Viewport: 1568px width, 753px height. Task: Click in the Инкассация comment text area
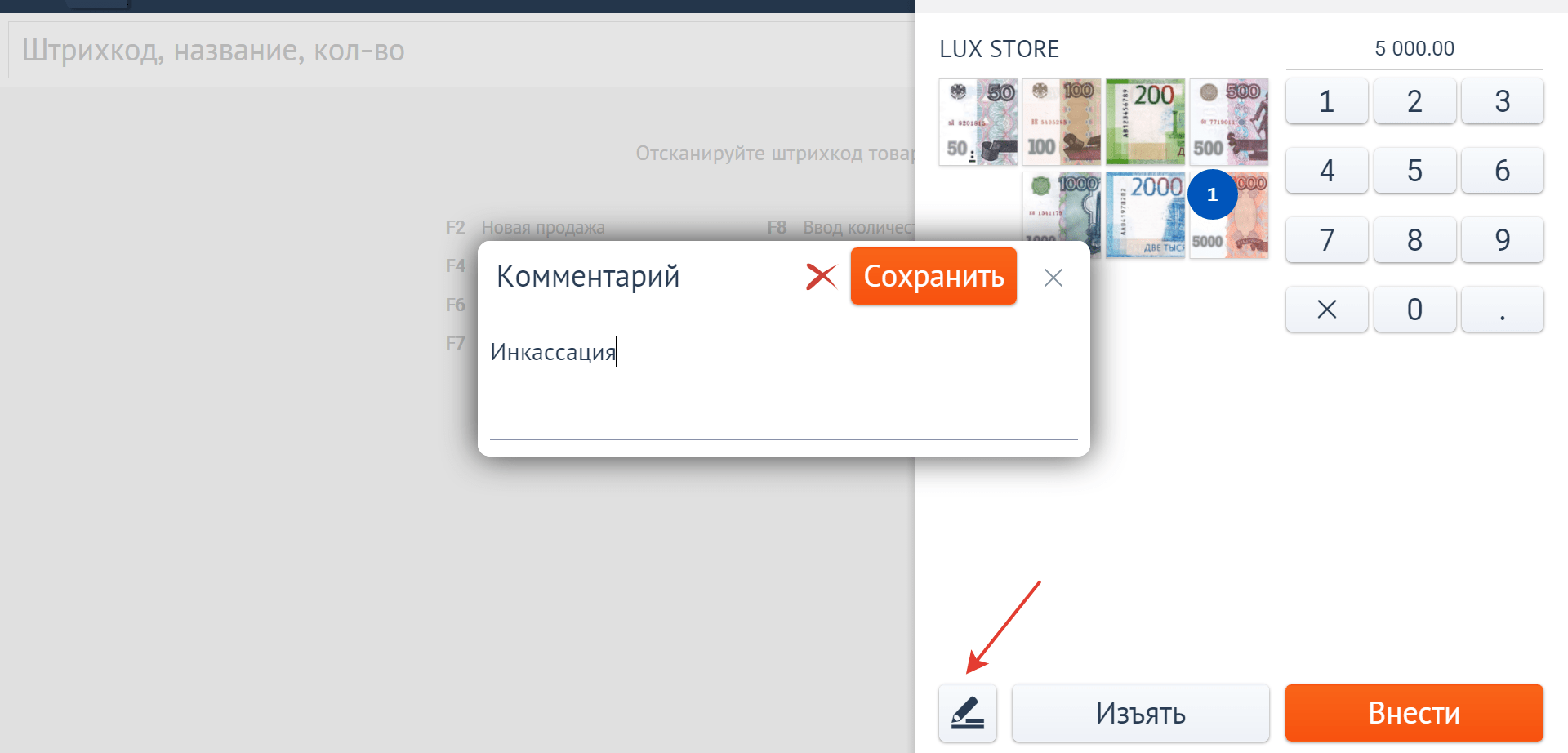[783, 384]
